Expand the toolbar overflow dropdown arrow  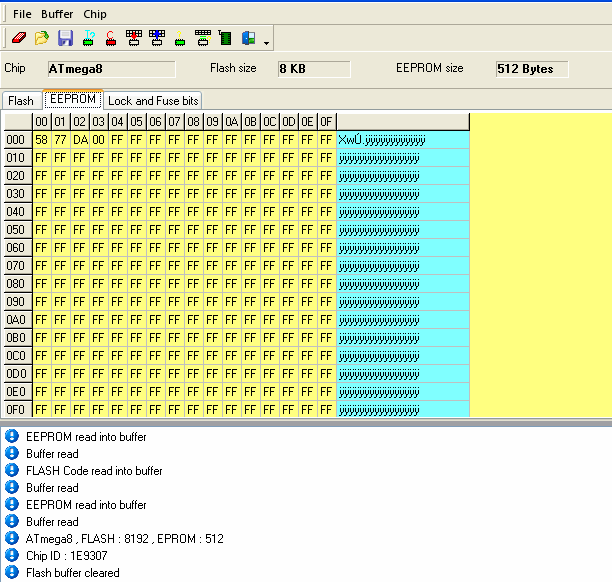click(266, 43)
